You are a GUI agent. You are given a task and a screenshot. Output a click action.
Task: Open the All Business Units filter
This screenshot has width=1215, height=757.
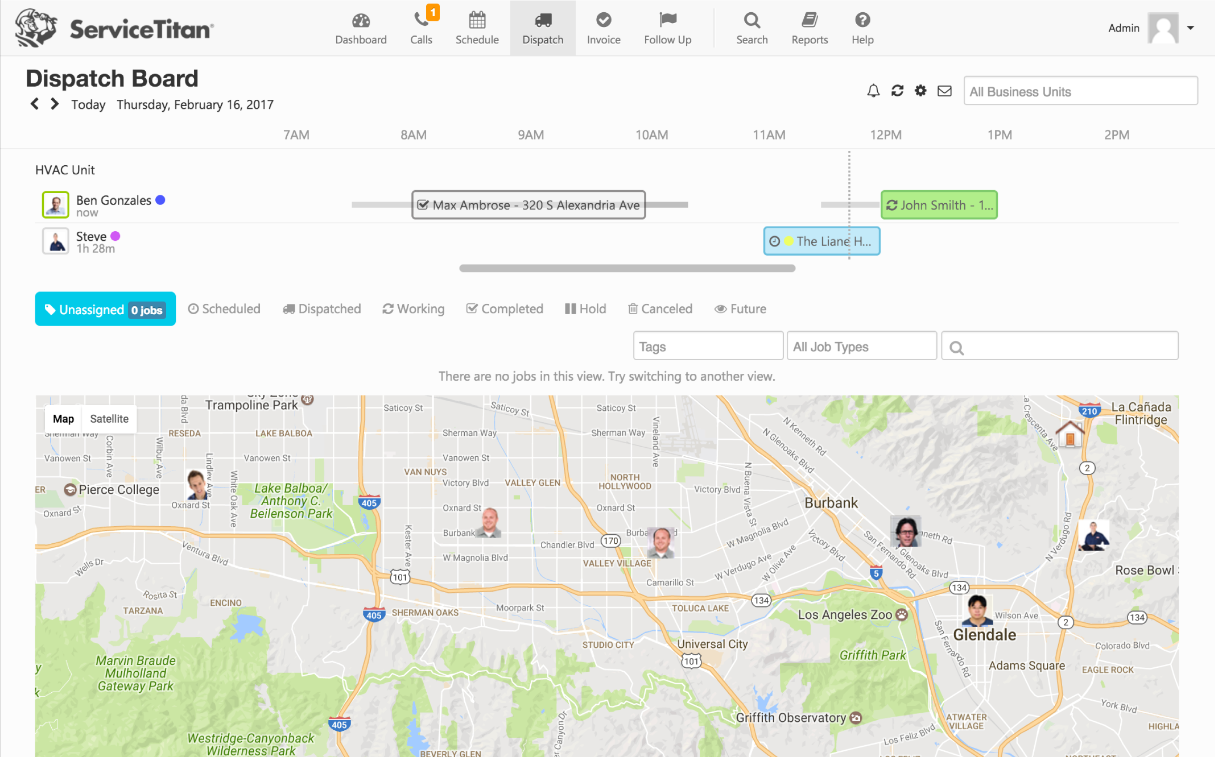point(1081,91)
